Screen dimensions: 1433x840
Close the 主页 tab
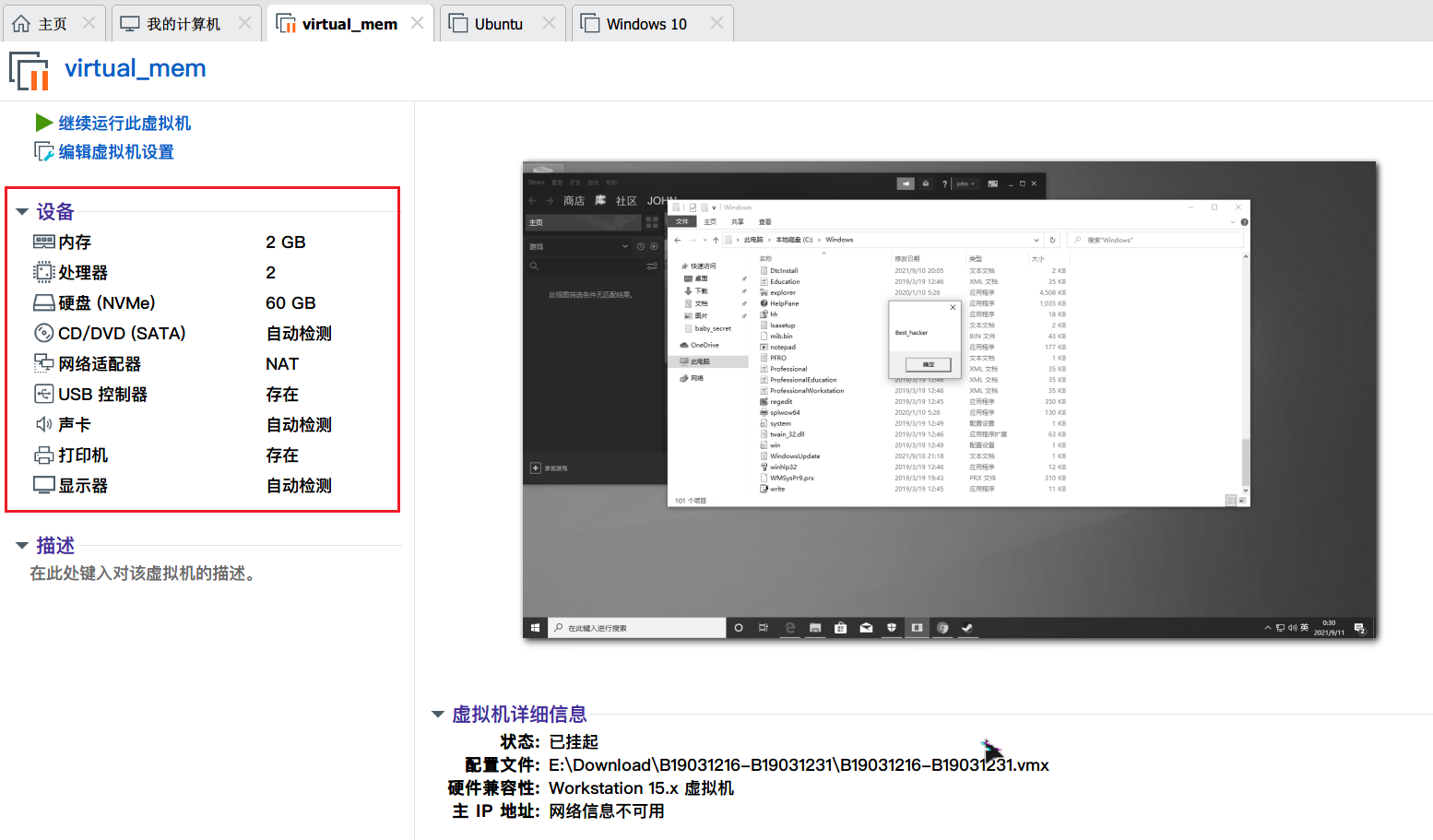pos(89,23)
